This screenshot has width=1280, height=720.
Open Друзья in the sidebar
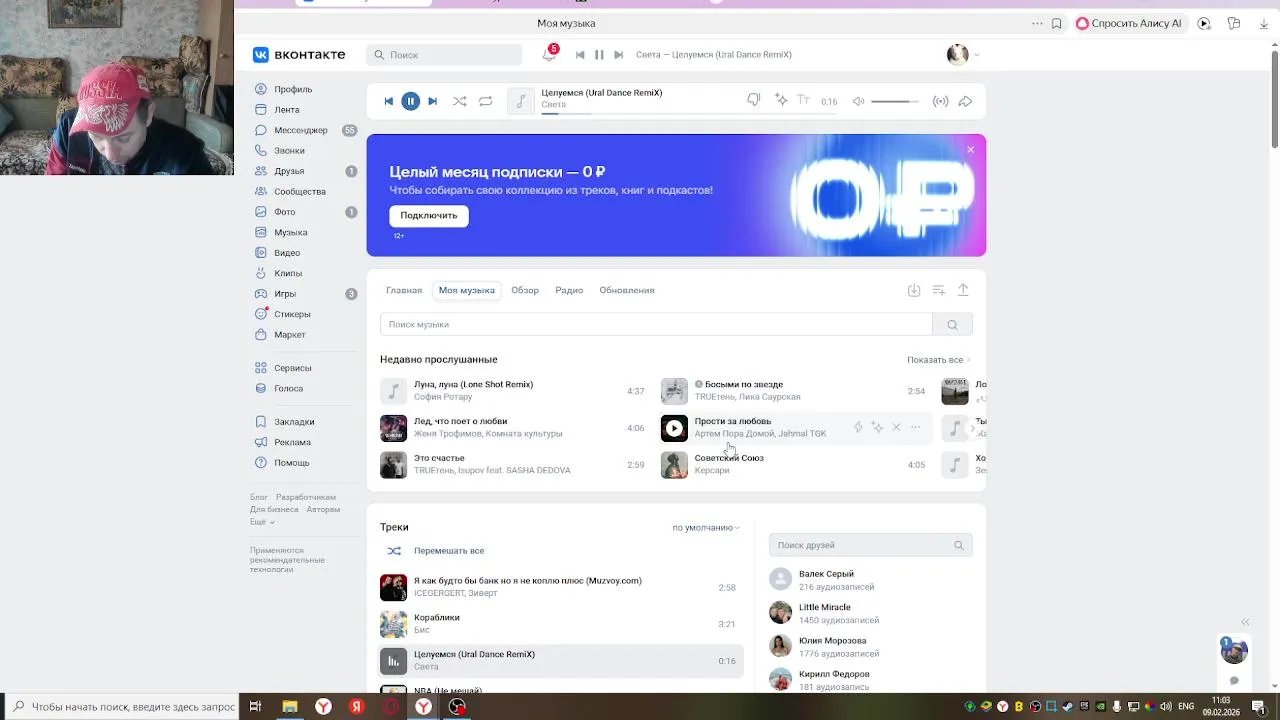(x=289, y=171)
